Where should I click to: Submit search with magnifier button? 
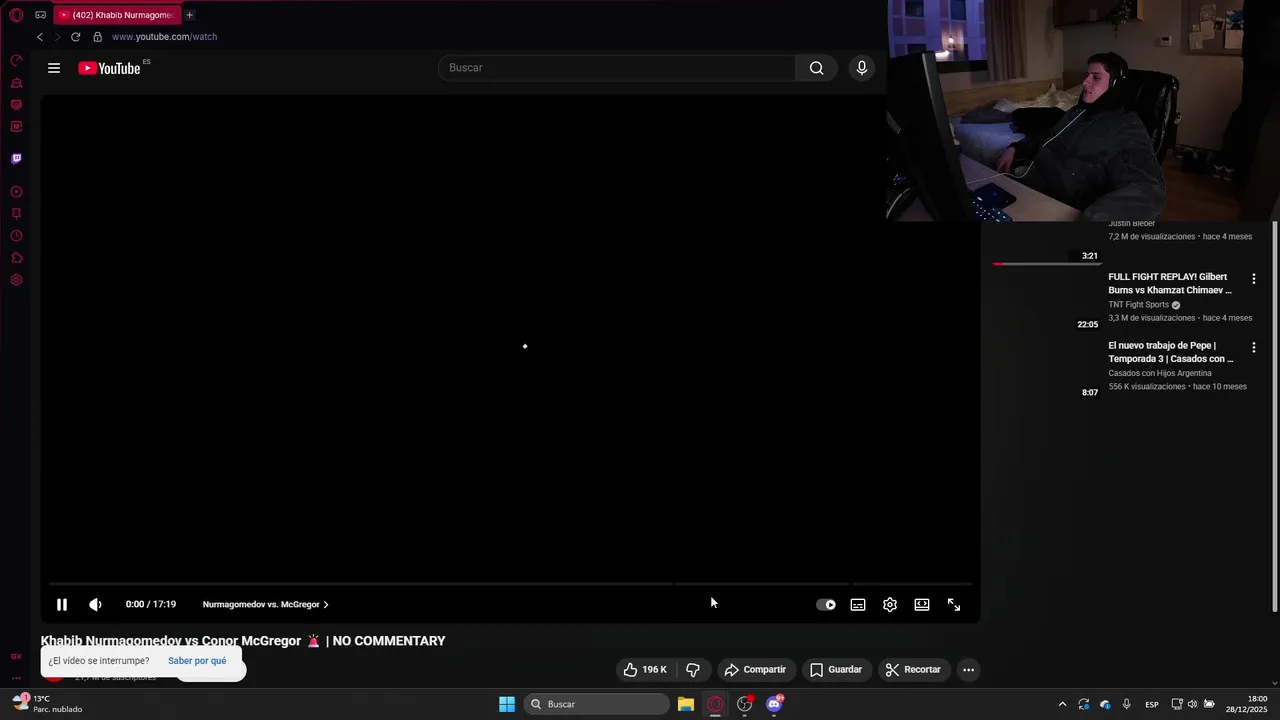[816, 68]
